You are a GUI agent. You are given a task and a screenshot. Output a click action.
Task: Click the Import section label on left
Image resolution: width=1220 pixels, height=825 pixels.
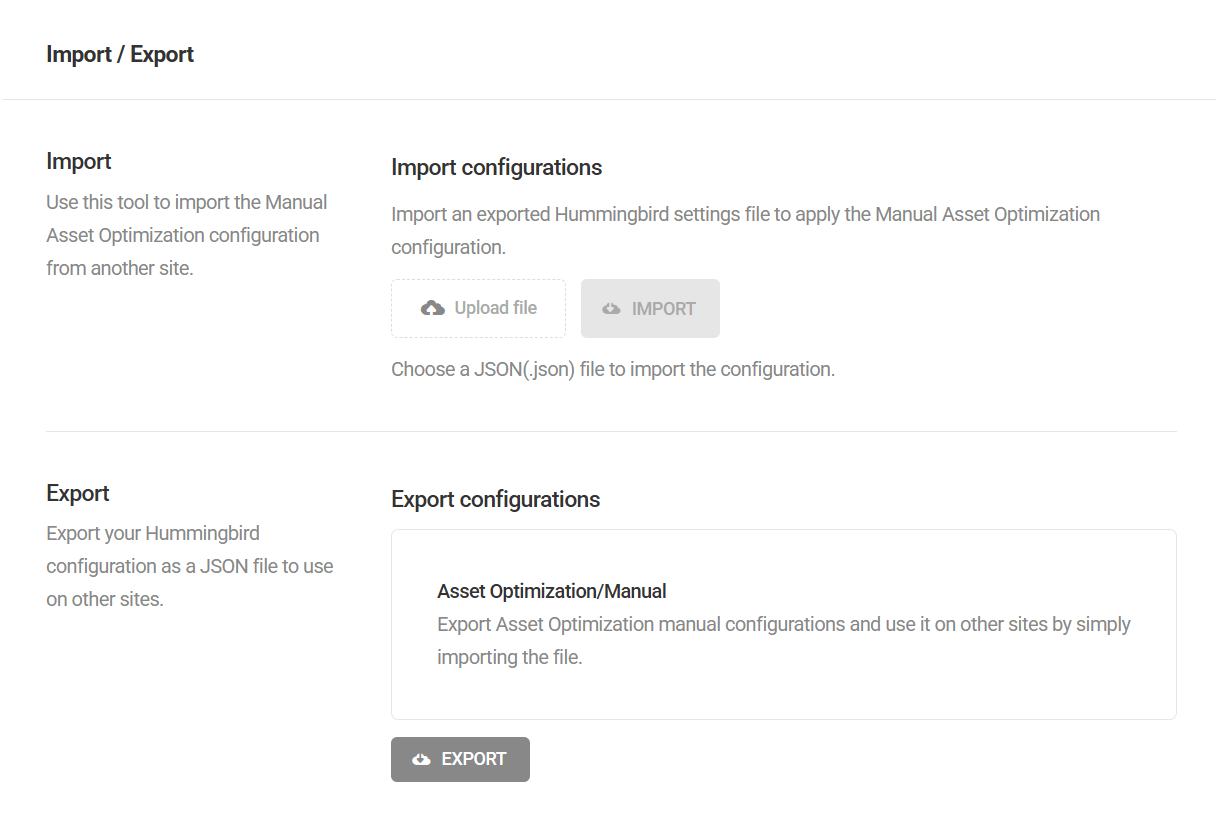tap(79, 161)
